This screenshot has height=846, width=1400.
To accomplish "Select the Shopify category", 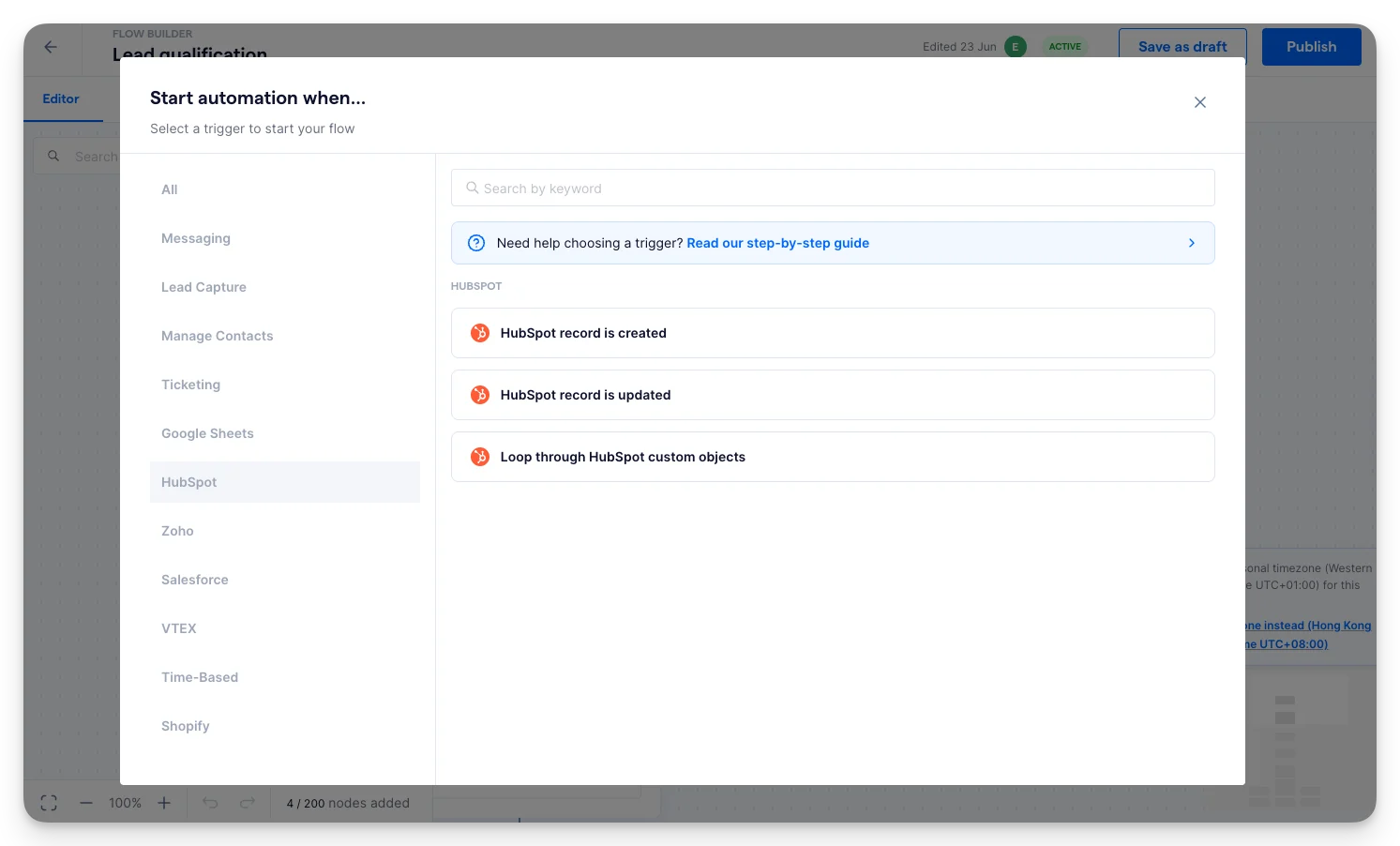I will pyautogui.click(x=285, y=726).
